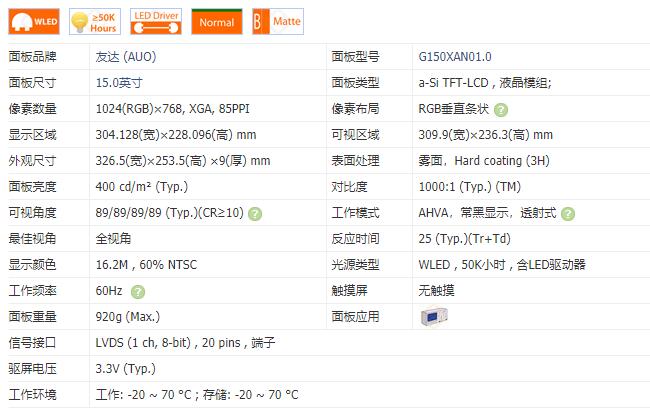Click the 触摸屏 row label
This screenshot has height=408, width=650.
point(349,291)
